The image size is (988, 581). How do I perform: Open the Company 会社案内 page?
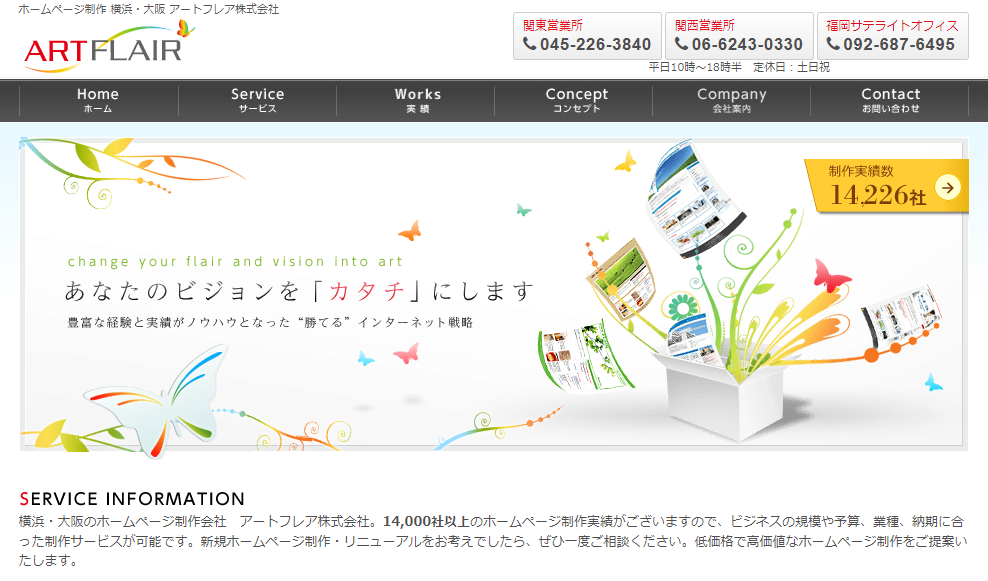click(x=731, y=100)
